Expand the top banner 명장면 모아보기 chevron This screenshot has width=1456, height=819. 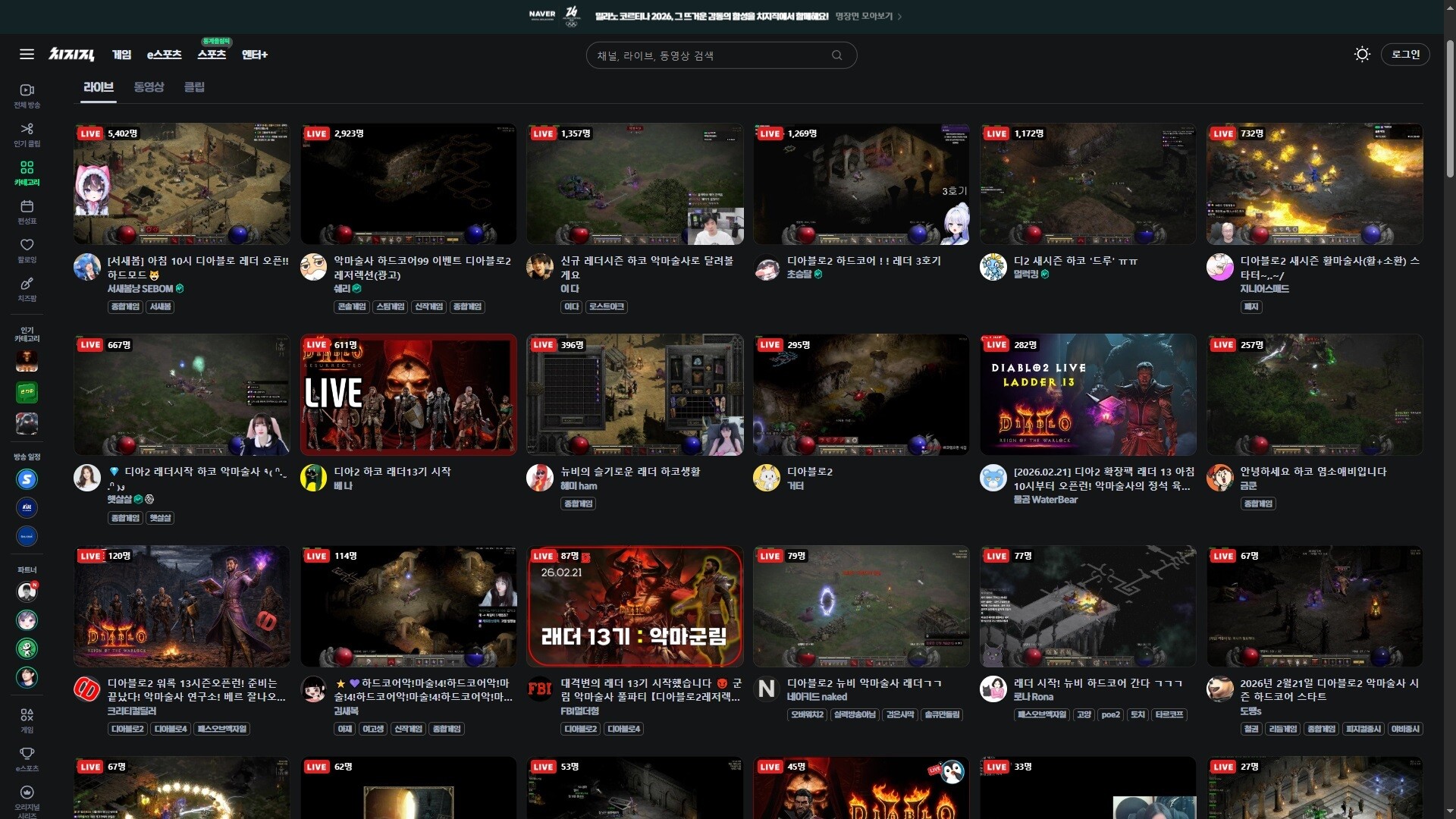tap(899, 16)
